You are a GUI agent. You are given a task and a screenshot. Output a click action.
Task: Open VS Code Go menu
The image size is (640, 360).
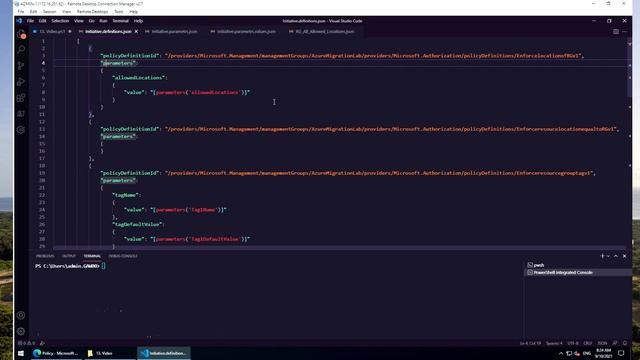tap(91, 21)
